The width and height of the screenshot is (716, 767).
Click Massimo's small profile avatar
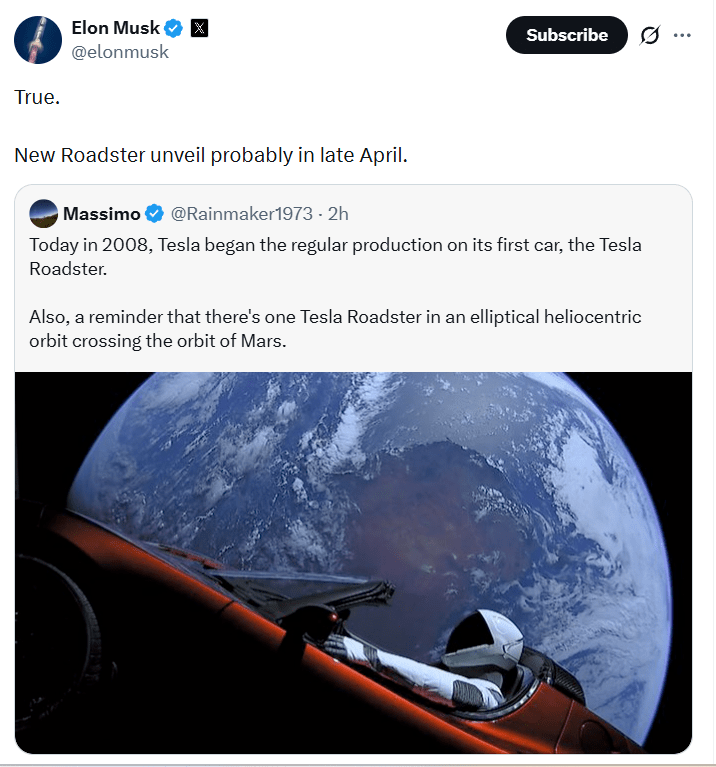click(44, 213)
